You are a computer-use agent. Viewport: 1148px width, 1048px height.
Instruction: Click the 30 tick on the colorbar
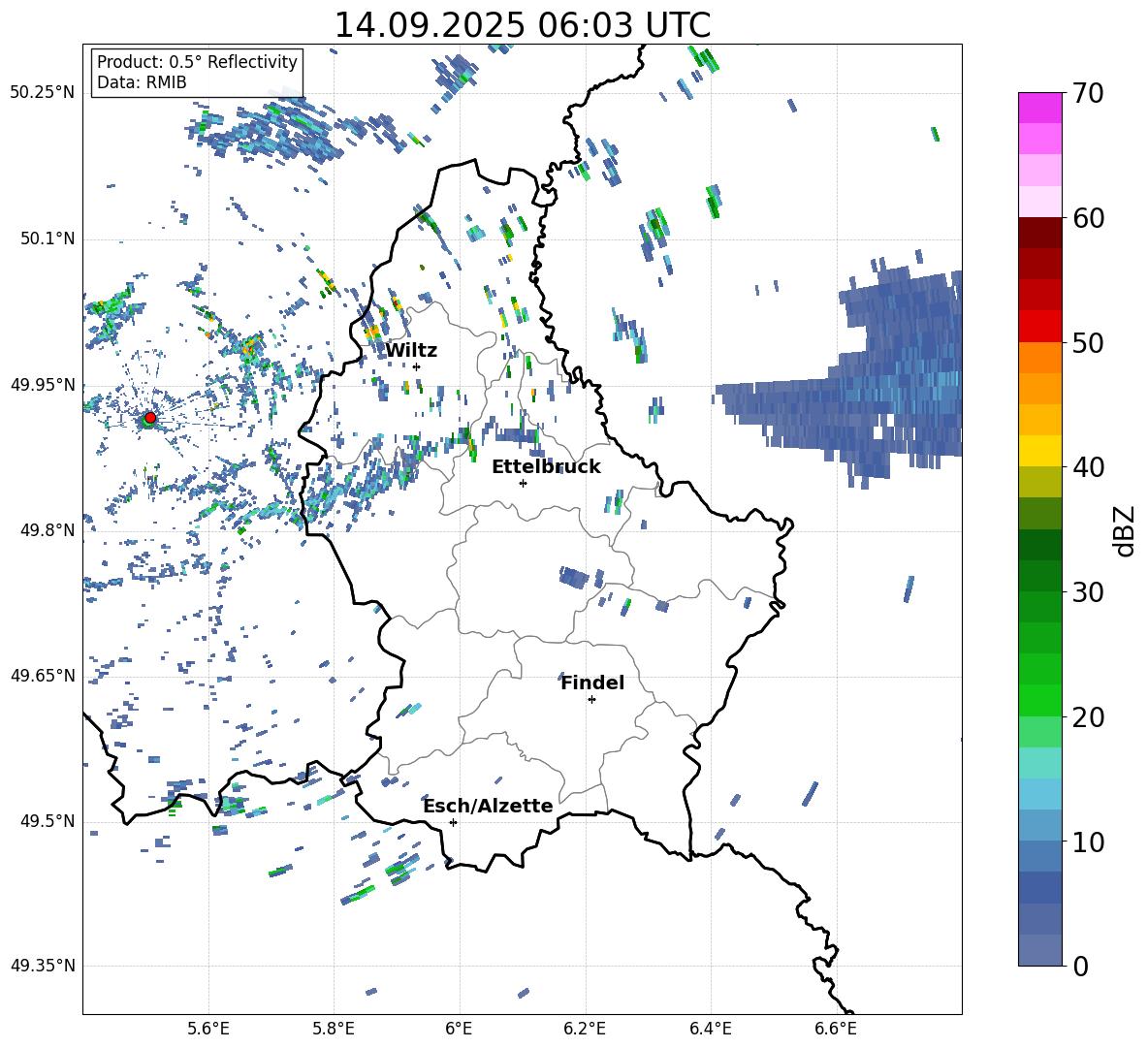pos(1087,592)
